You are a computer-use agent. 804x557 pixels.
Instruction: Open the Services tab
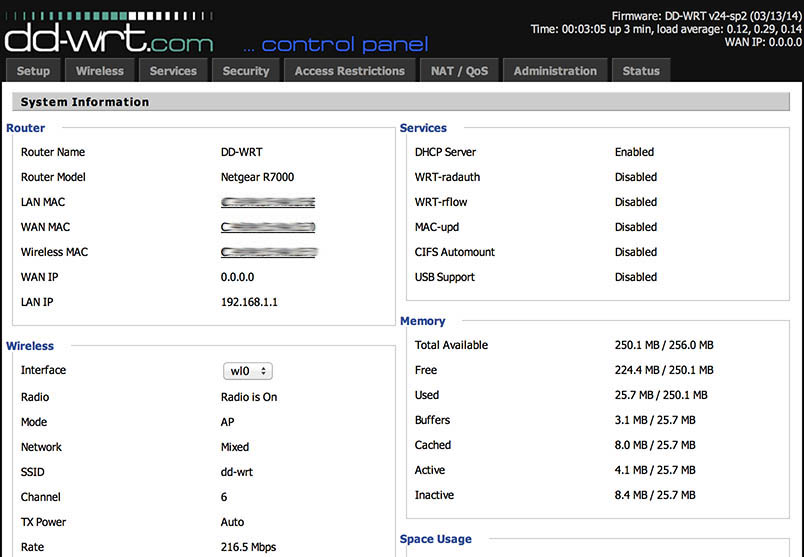(173, 71)
